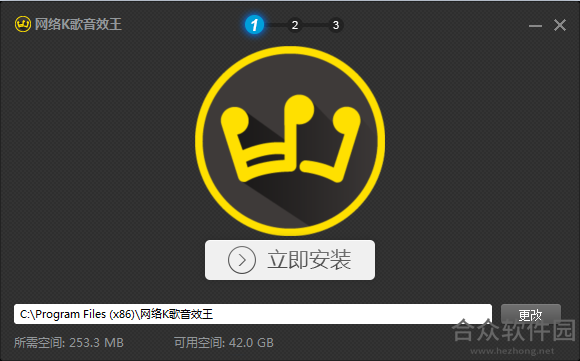Click the small crown icon in title
The height and width of the screenshot is (361, 580).
[x=23, y=24]
